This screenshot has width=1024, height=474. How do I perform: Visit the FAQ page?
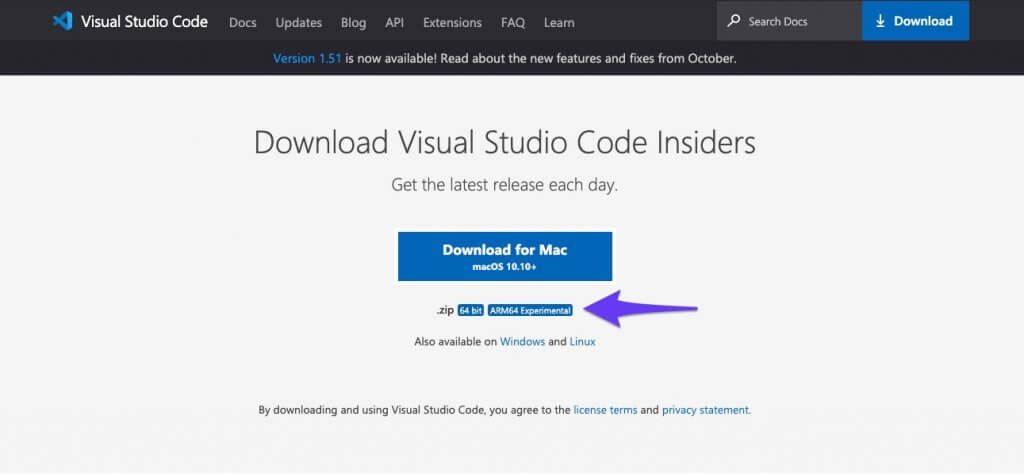pos(513,22)
